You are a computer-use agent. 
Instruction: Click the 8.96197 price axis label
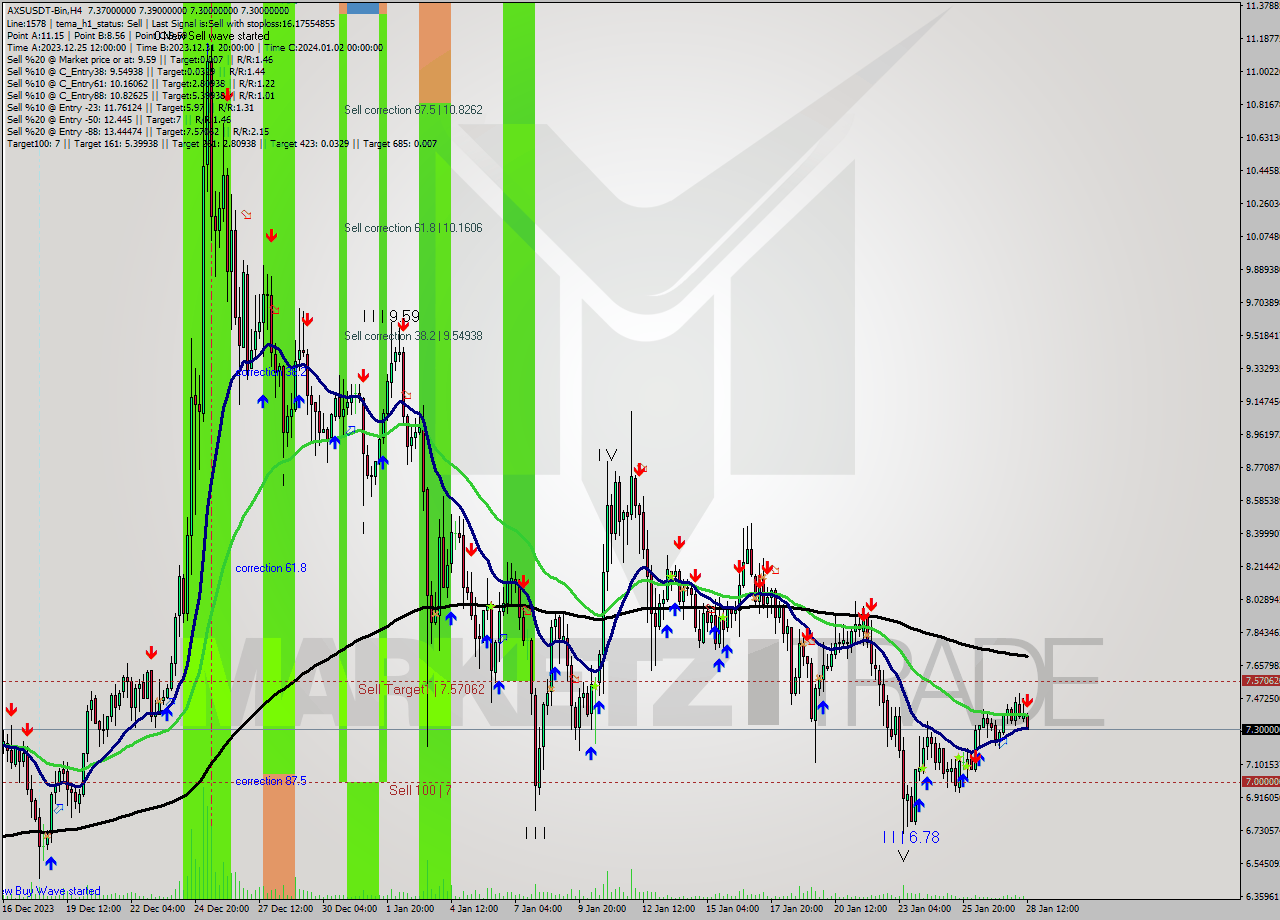(1262, 434)
